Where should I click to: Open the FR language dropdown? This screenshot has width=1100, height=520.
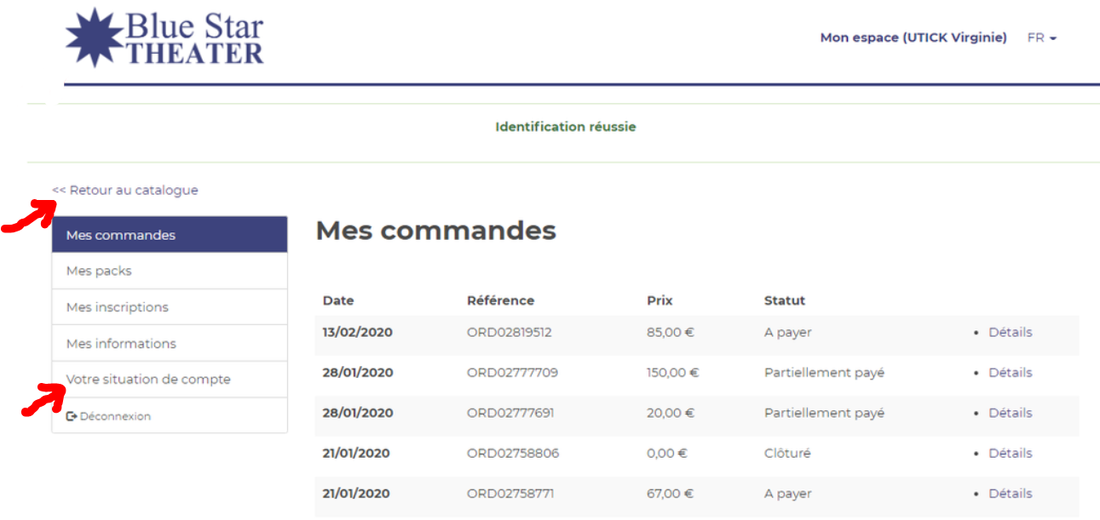coord(1041,38)
